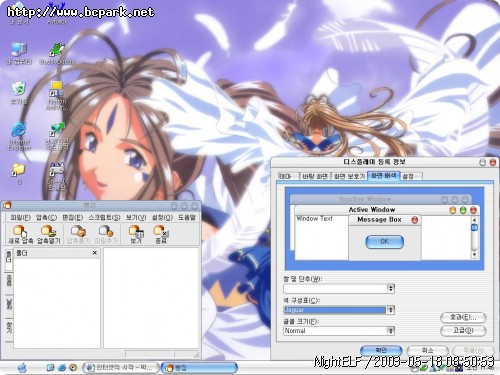The image size is (500, 375).
Task: Click the archiver's empty file list pane
Action: click(151, 298)
